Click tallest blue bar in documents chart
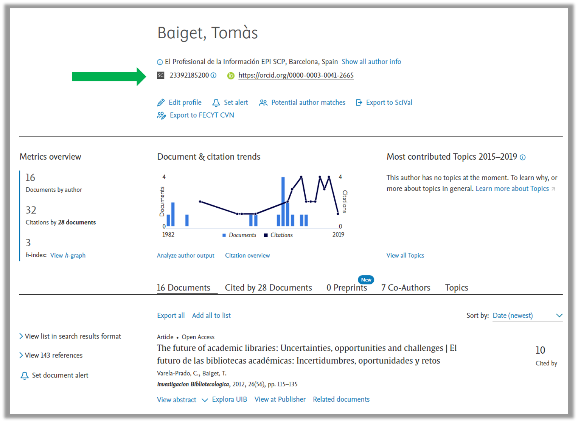The width and height of the screenshot is (578, 422). point(283,202)
